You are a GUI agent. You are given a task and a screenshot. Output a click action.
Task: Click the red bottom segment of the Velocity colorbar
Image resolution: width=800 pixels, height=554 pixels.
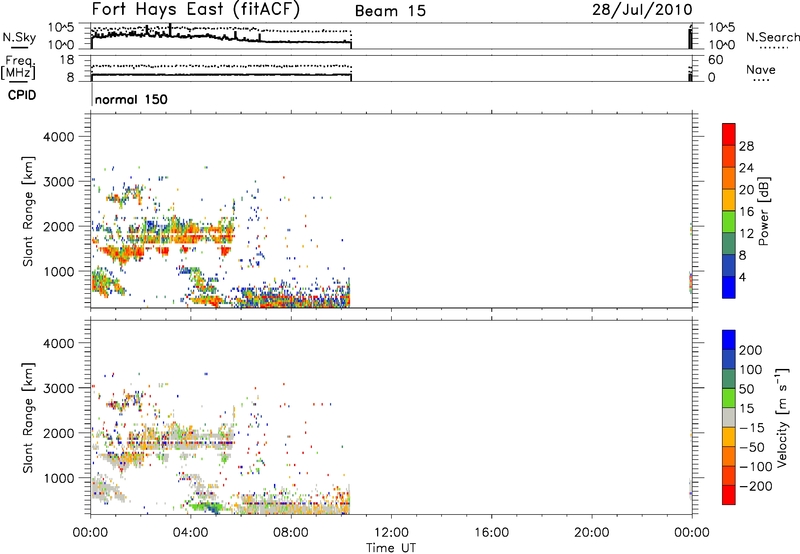click(x=729, y=495)
